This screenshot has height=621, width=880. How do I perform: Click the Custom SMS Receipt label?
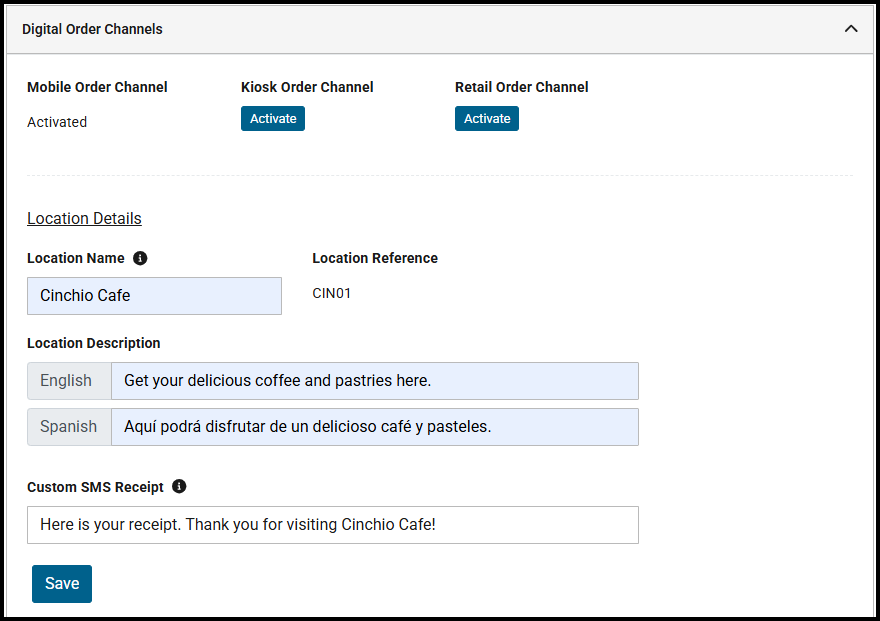pos(95,487)
